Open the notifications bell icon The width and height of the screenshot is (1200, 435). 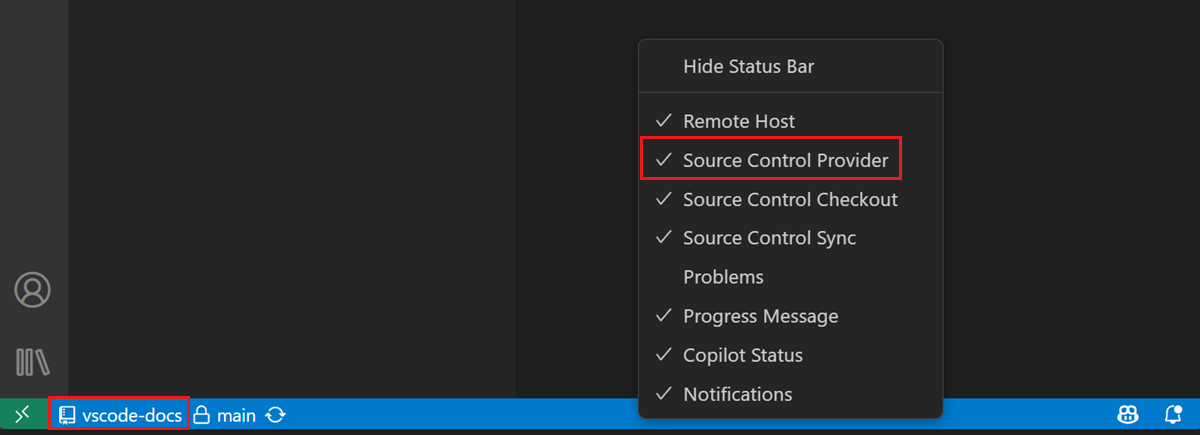tap(1174, 414)
